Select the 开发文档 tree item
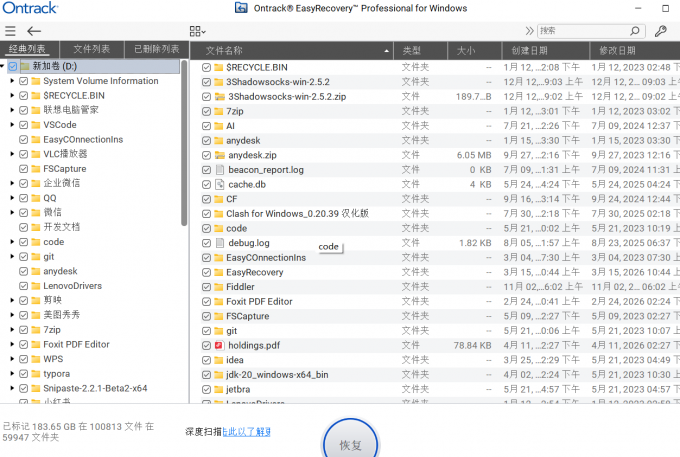This screenshot has height=457, width=680. click(62, 227)
